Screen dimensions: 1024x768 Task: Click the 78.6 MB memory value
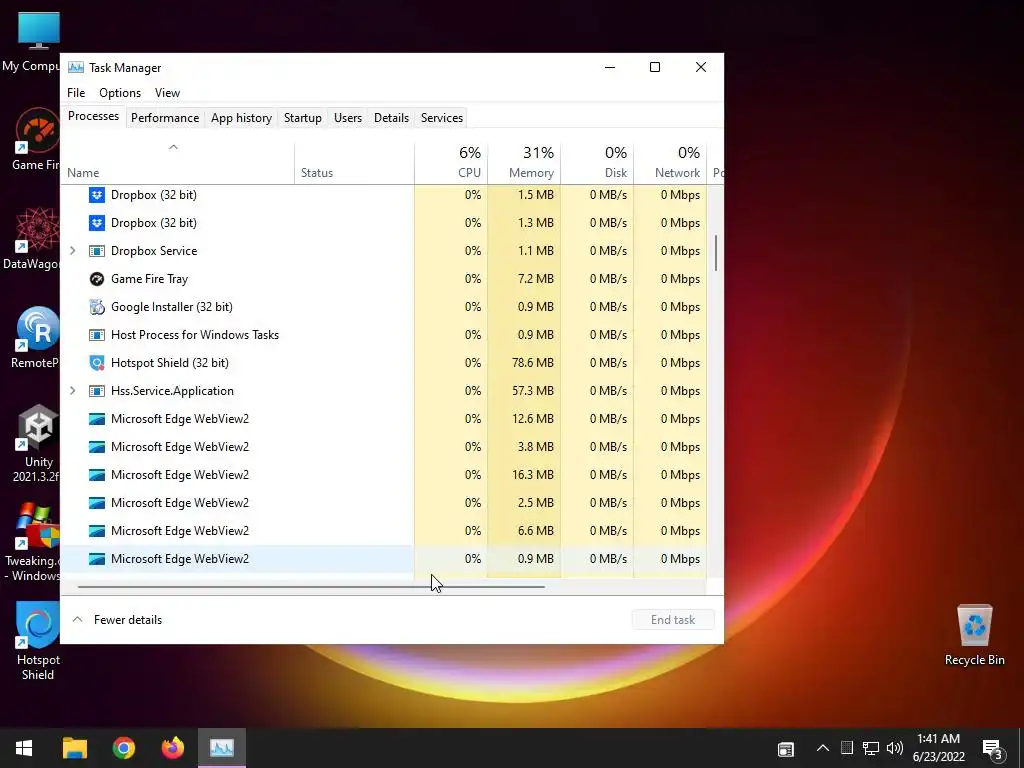coord(532,362)
